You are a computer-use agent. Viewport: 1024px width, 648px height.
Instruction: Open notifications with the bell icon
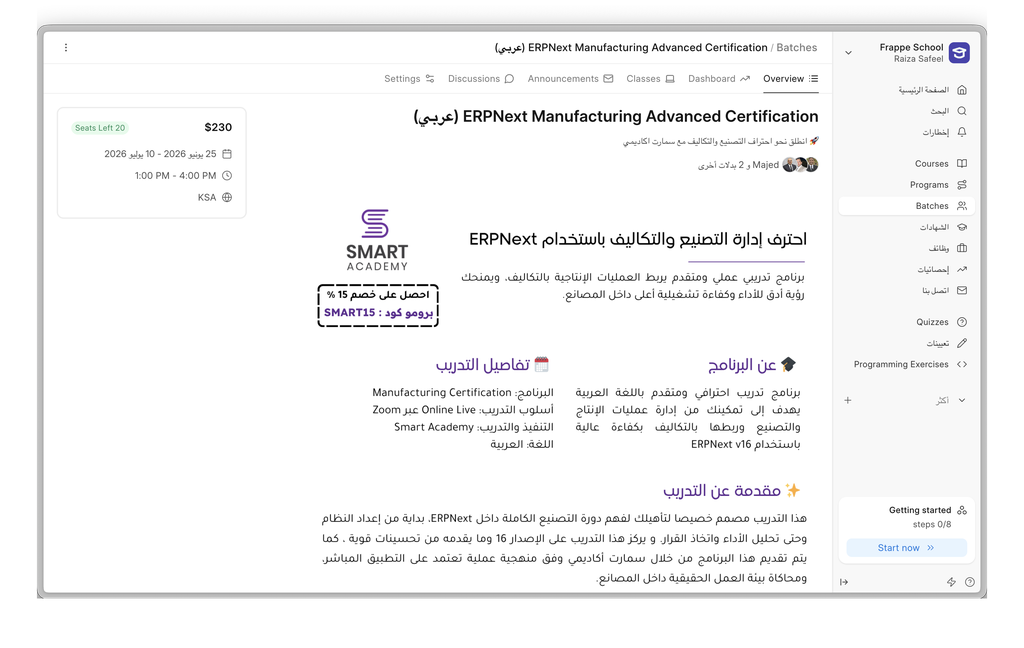(x=962, y=132)
